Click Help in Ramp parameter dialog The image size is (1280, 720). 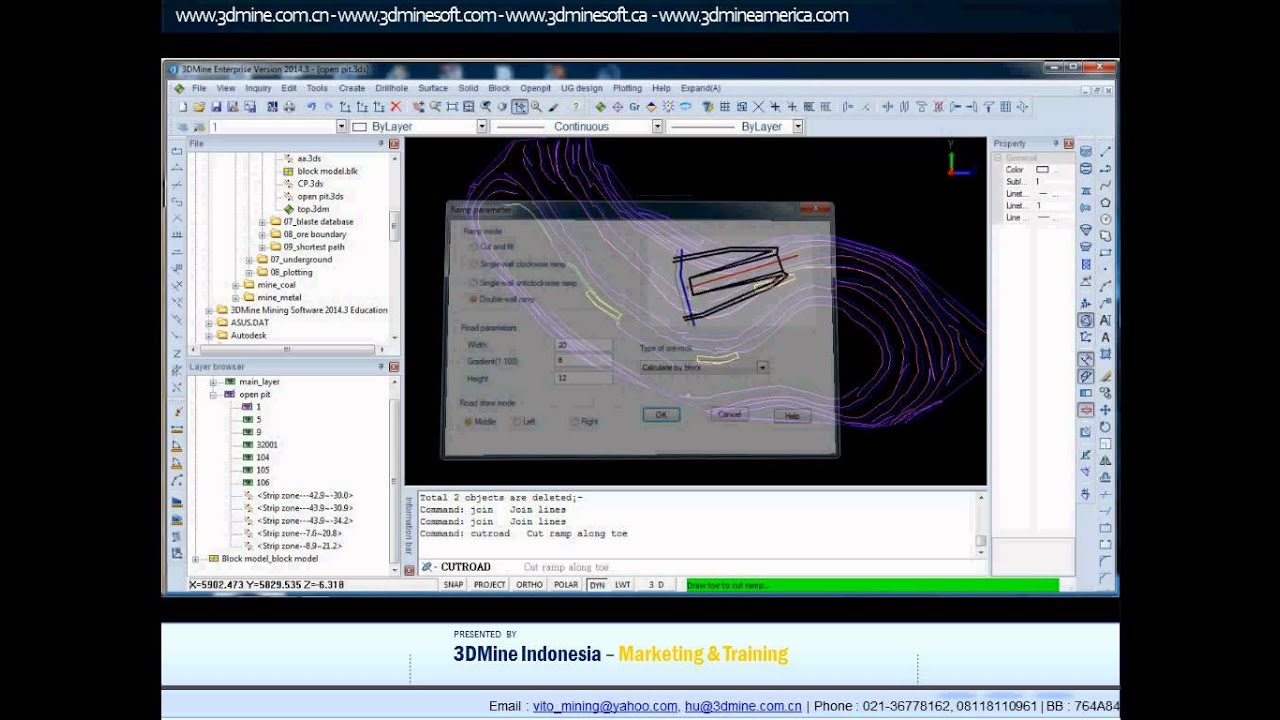point(792,416)
